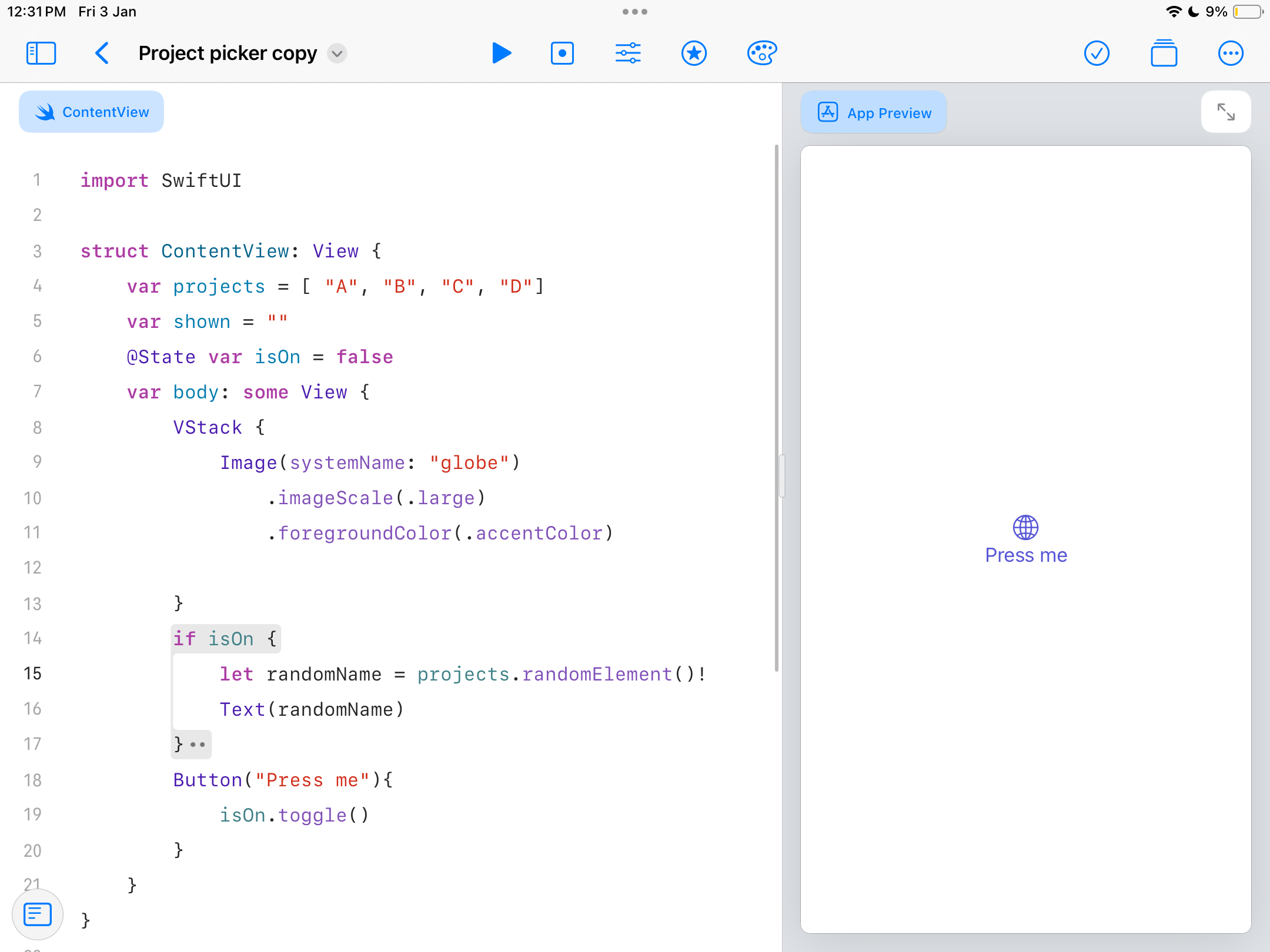Go back with the chevron arrow
The width and height of the screenshot is (1270, 952).
[102, 53]
